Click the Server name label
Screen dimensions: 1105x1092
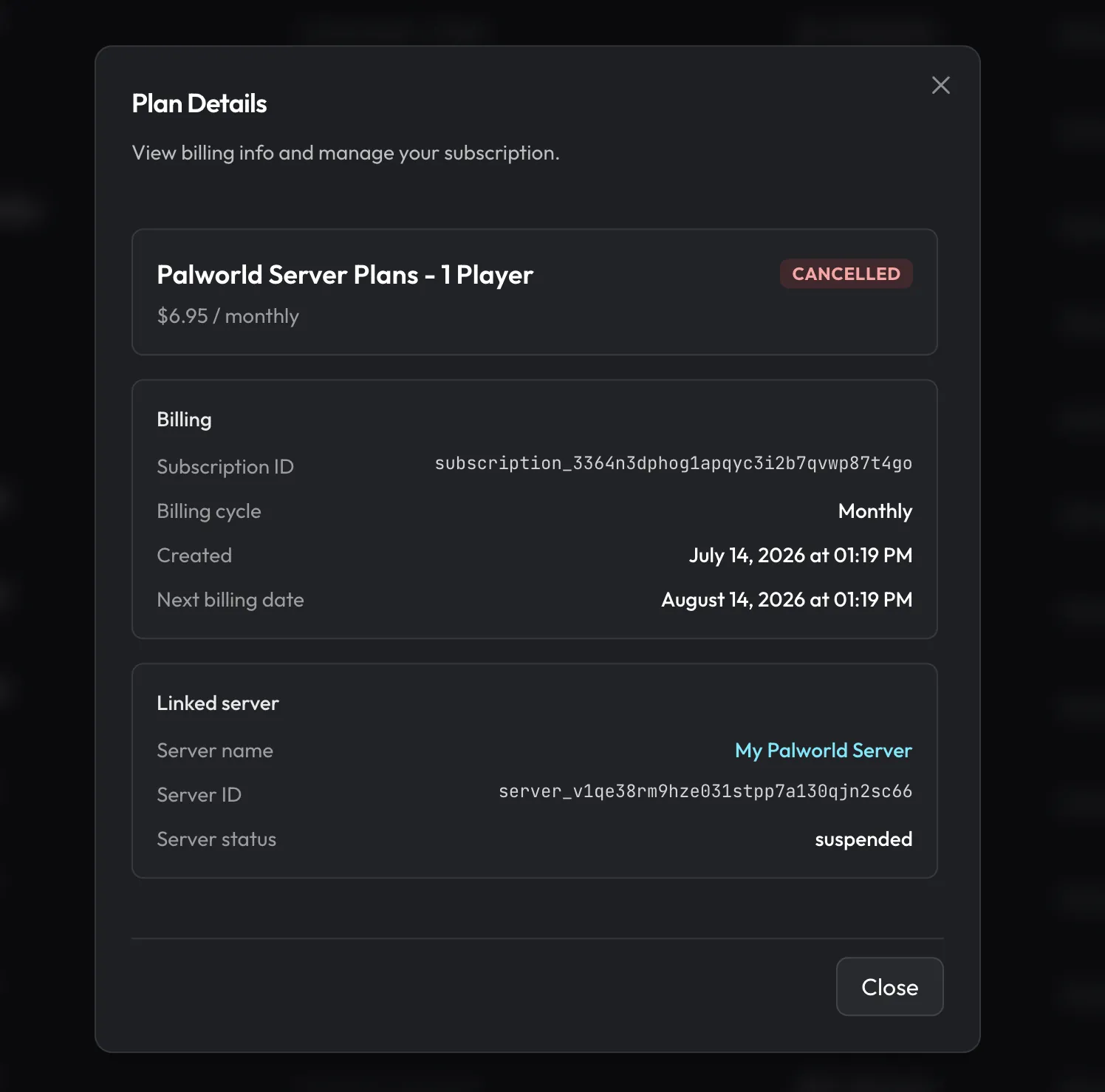214,751
